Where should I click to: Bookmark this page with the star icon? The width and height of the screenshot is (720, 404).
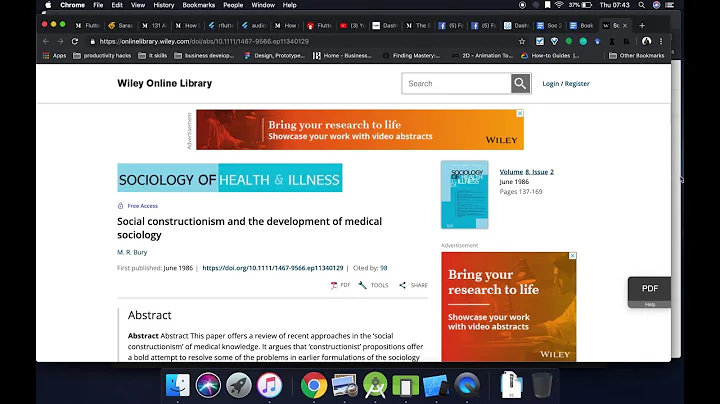coord(522,41)
